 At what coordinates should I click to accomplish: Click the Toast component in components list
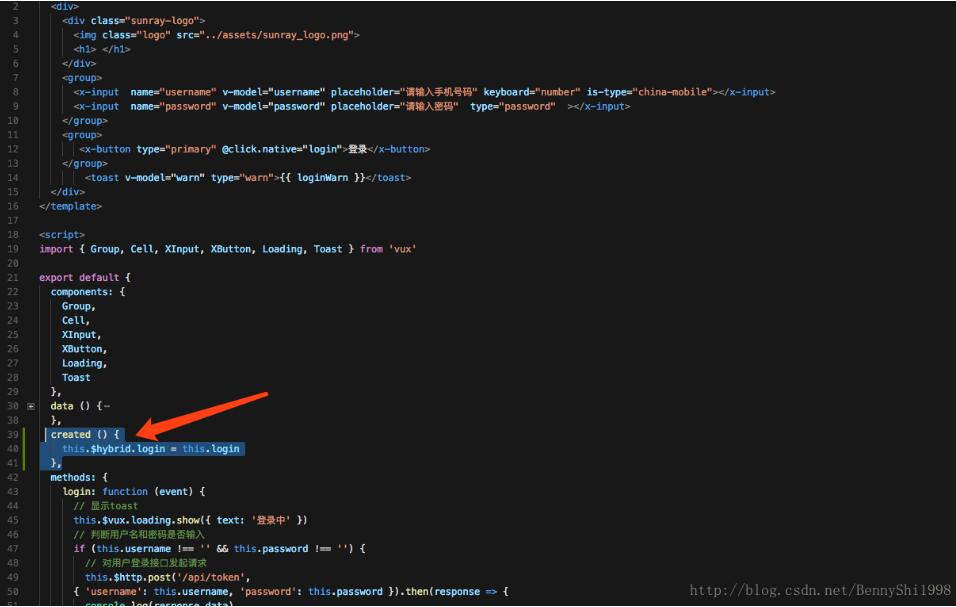tap(76, 377)
